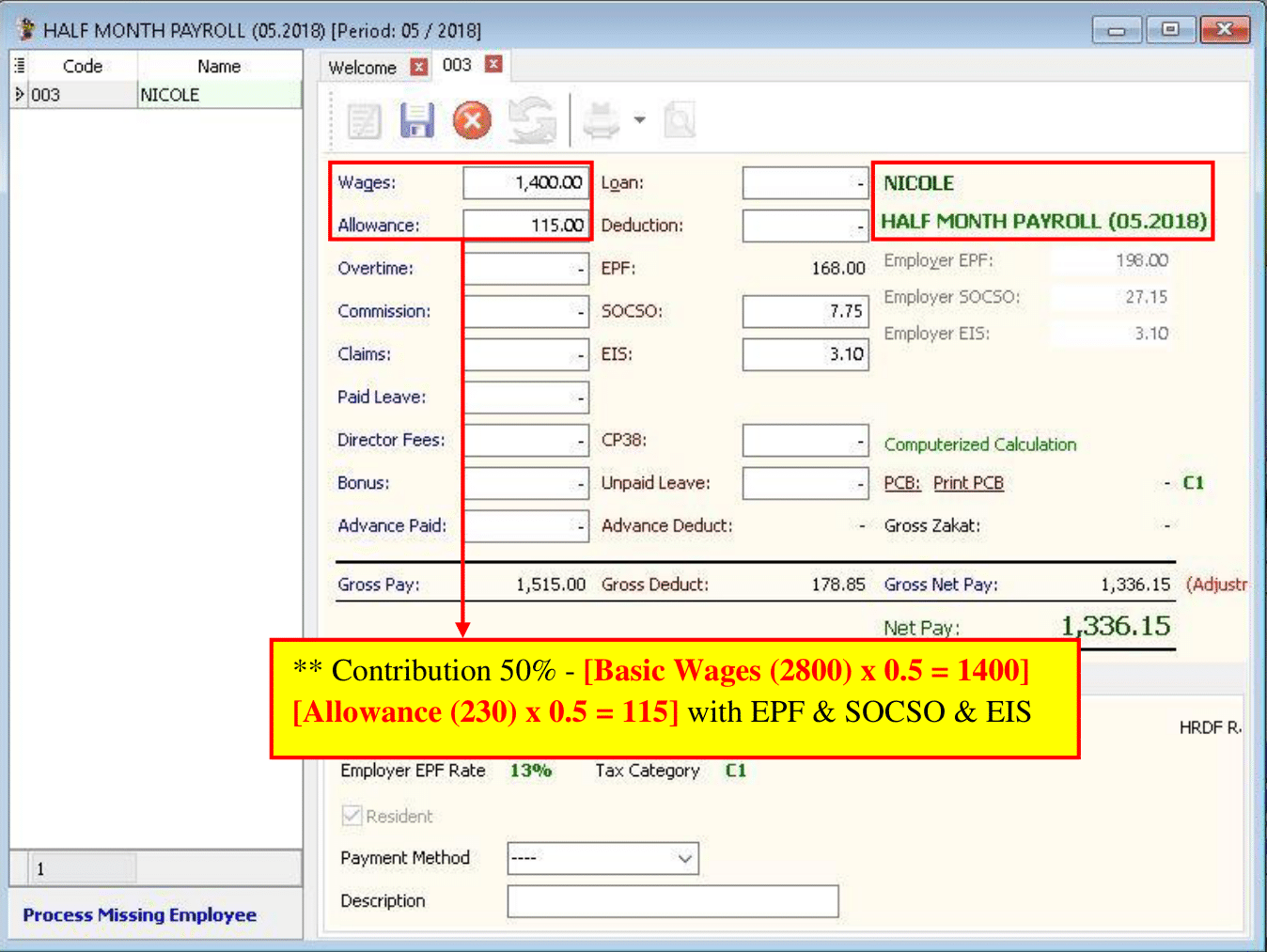Click the Refresh arrows toolbar icon

click(x=532, y=120)
